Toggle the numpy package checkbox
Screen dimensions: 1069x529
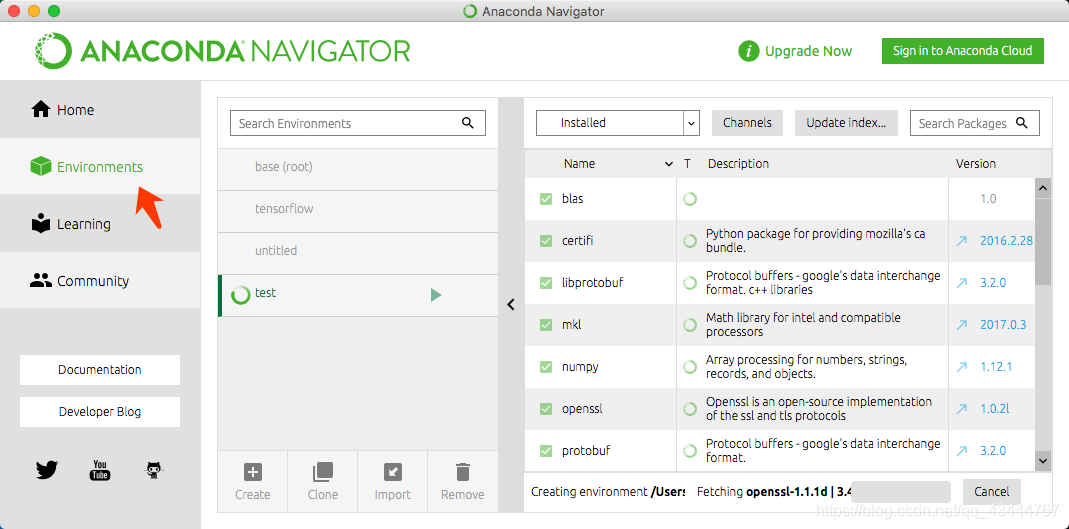[545, 367]
